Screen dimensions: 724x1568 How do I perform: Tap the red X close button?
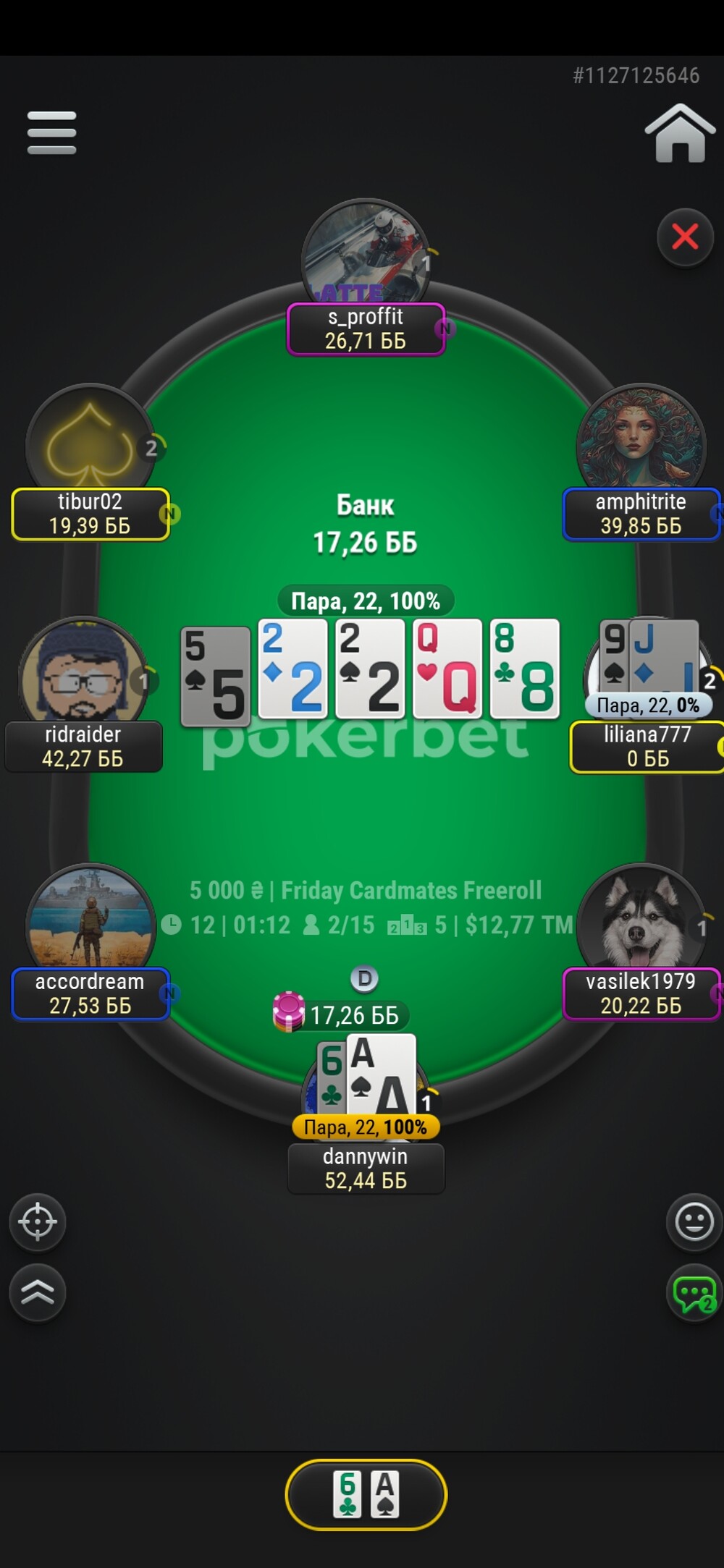[685, 237]
